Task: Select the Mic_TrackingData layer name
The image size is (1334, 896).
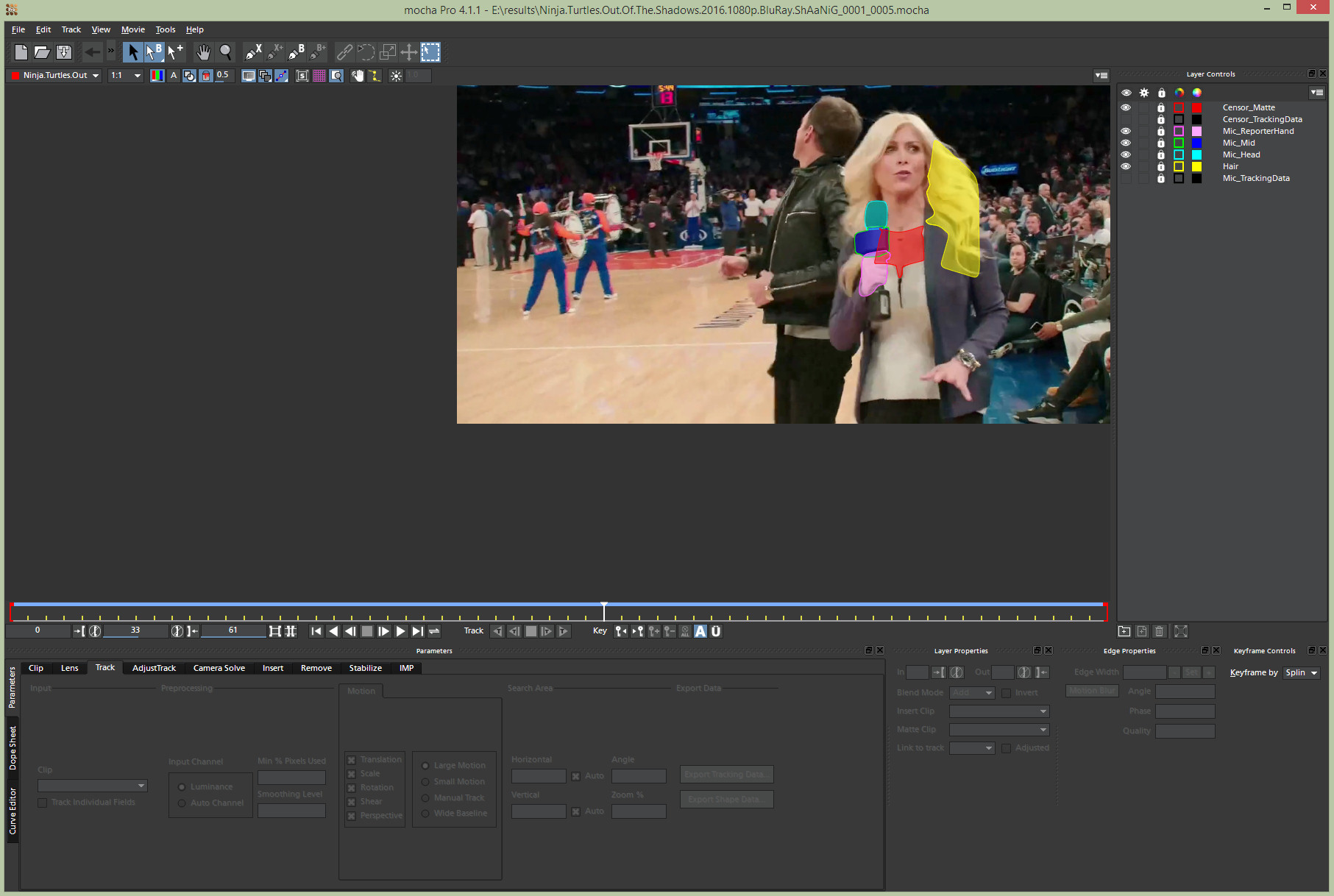Action: point(1256,178)
